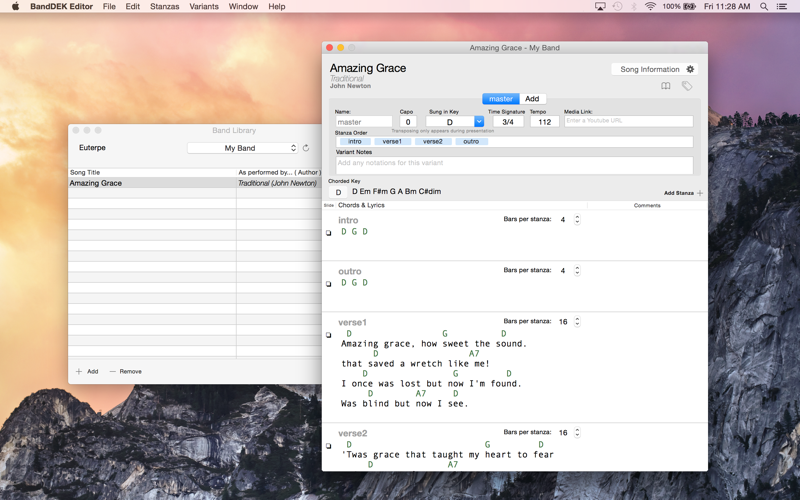The width and height of the screenshot is (800, 500).
Task: Click the Add Stanza plus icon
Action: 700,193
